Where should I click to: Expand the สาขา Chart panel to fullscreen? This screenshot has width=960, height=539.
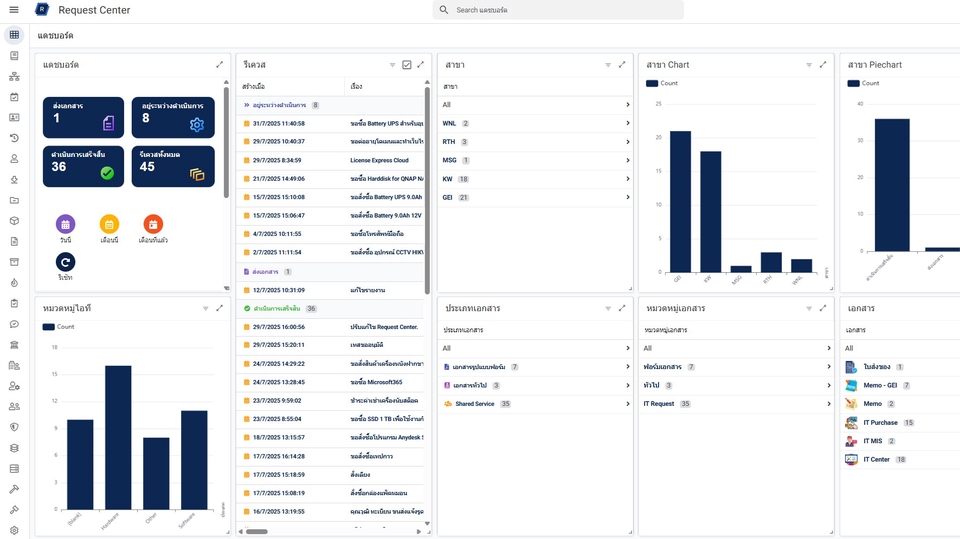823,65
